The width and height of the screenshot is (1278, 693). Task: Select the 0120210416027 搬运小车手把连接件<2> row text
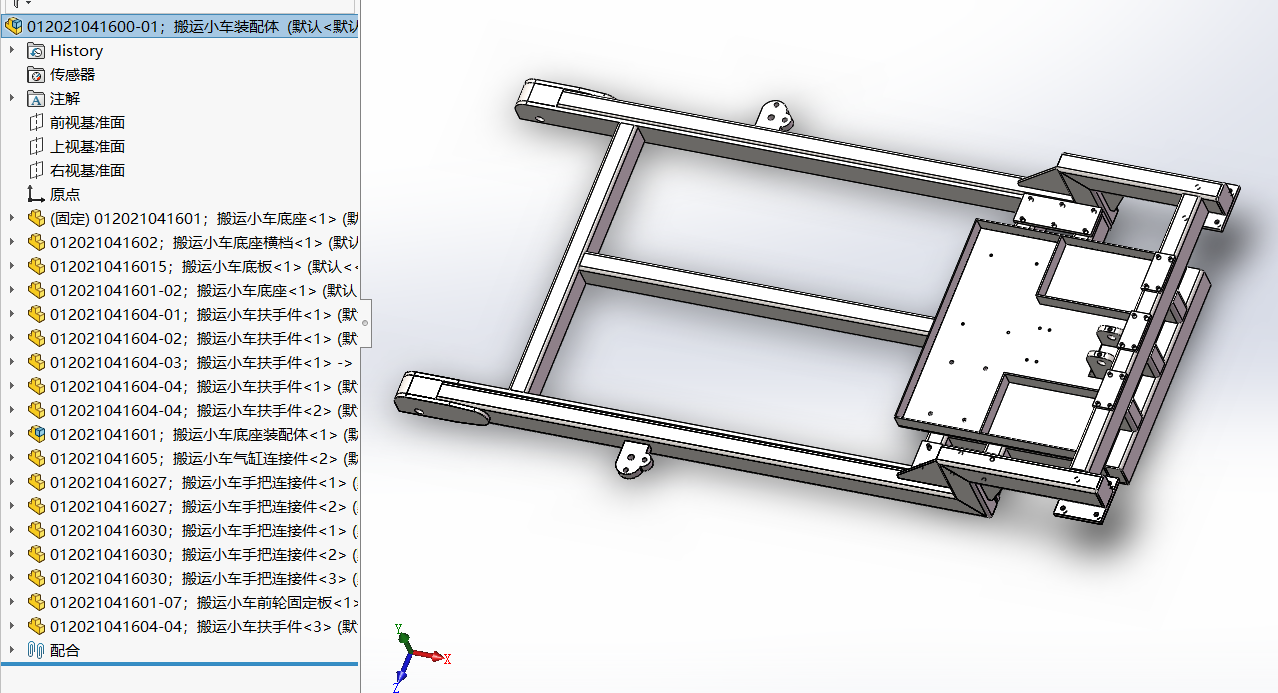tap(204, 507)
